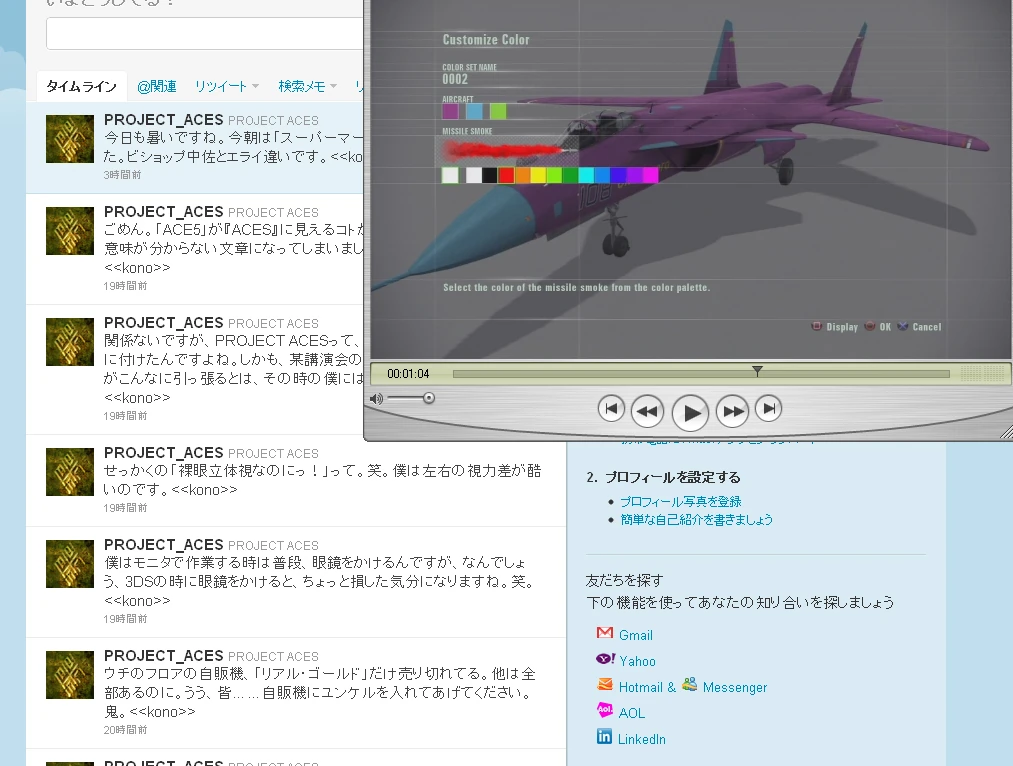Adjust the player volume slider knob
This screenshot has width=1013, height=766.
428,398
